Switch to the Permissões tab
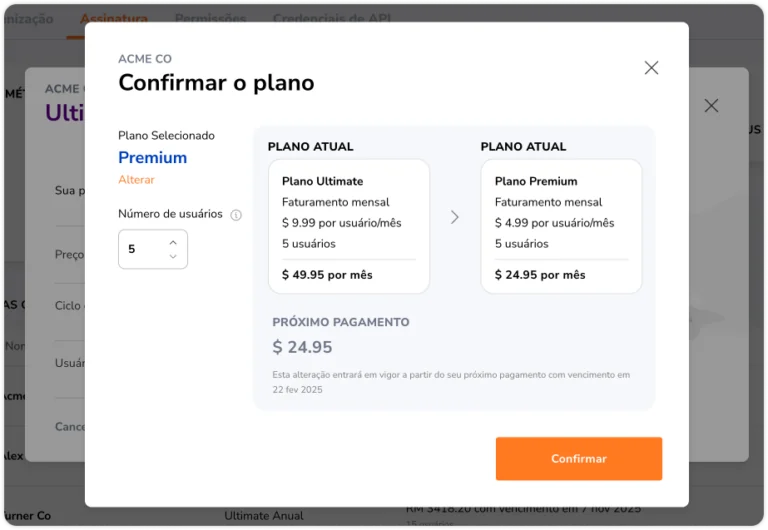Screen dimensions: 768x530 211,19
